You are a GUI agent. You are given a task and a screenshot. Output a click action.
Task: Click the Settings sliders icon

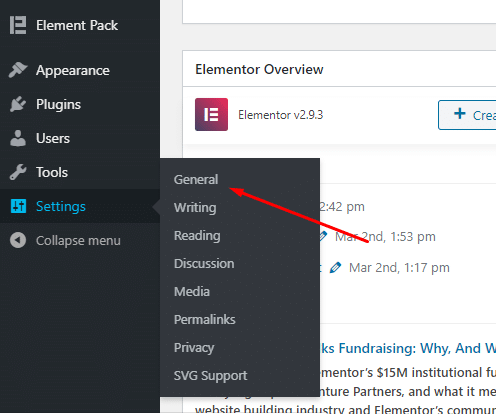click(x=18, y=206)
